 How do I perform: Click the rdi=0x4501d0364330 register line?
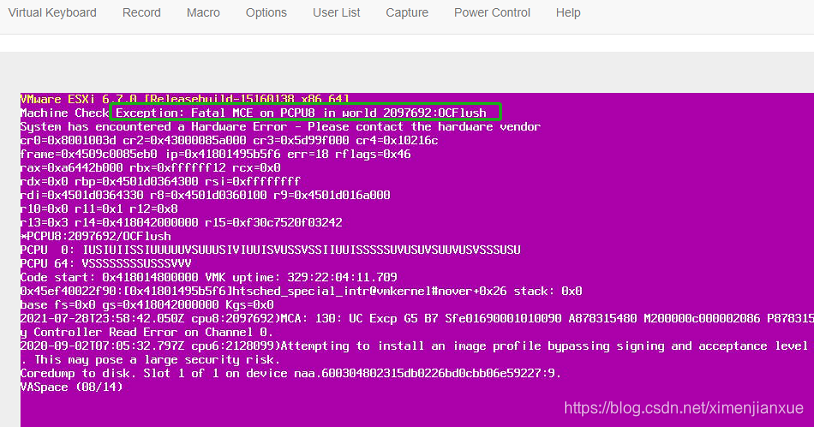205,195
